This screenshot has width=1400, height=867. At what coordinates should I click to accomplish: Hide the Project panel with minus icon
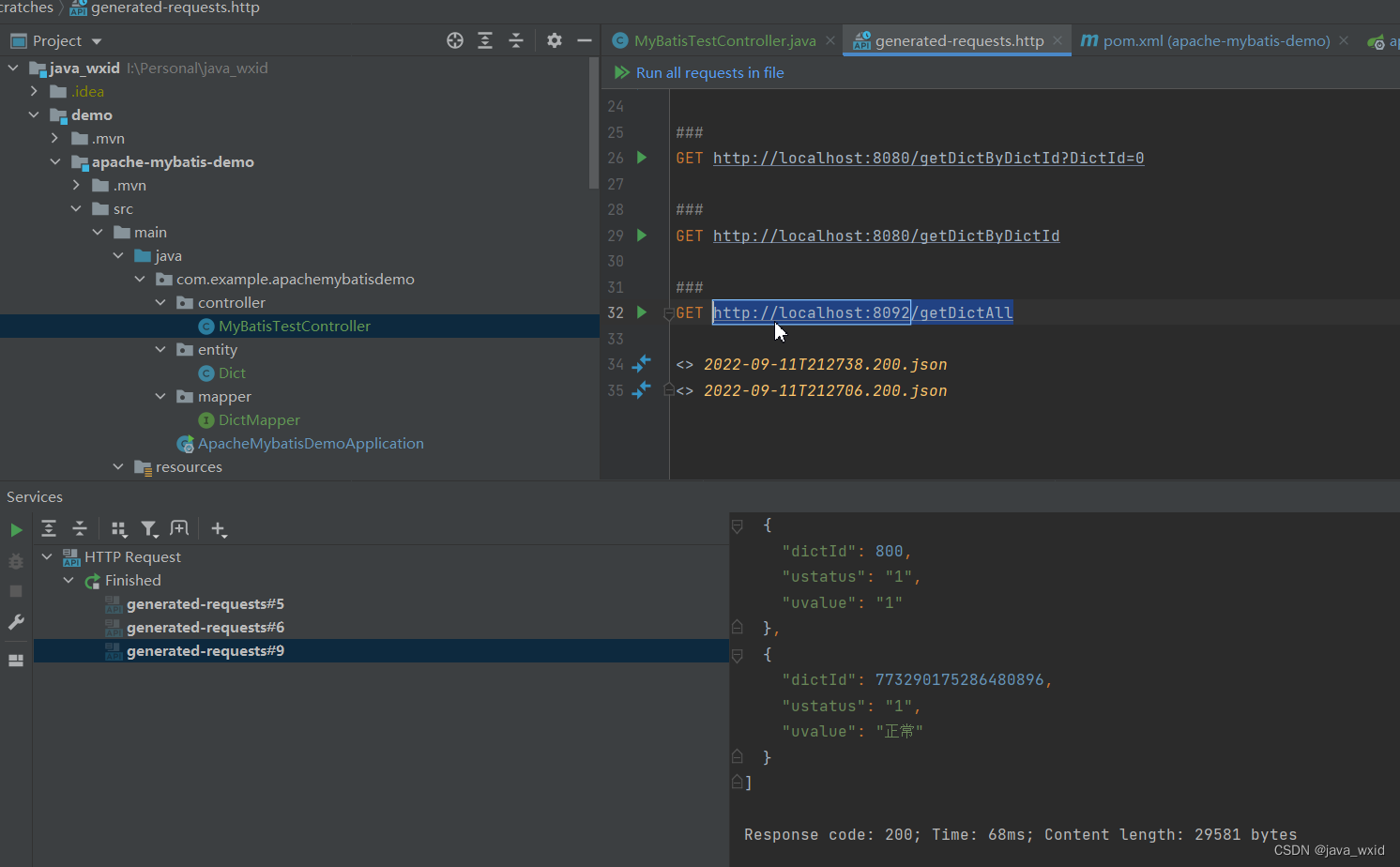tap(585, 40)
